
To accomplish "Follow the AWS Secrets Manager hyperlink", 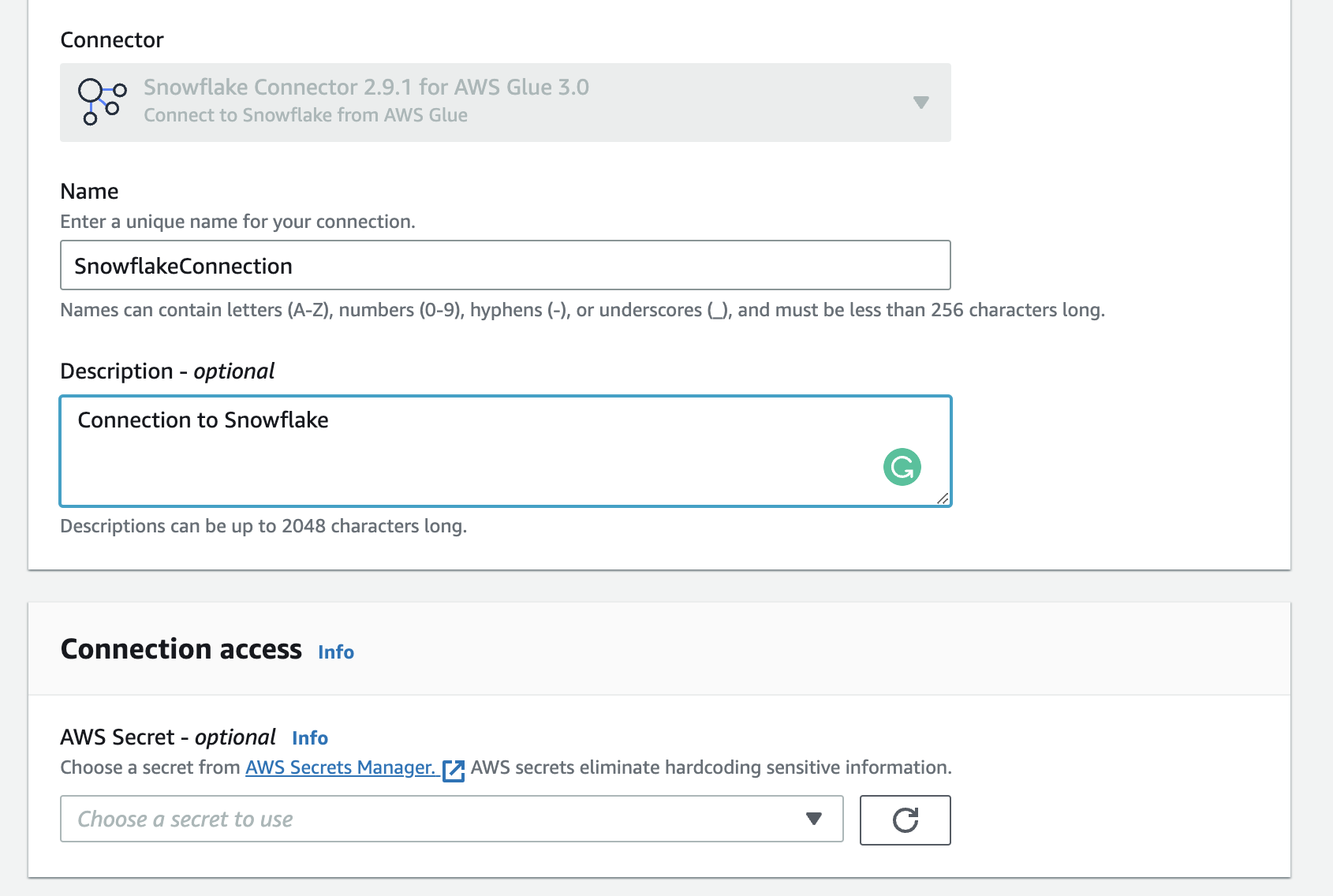I will tap(339, 767).
